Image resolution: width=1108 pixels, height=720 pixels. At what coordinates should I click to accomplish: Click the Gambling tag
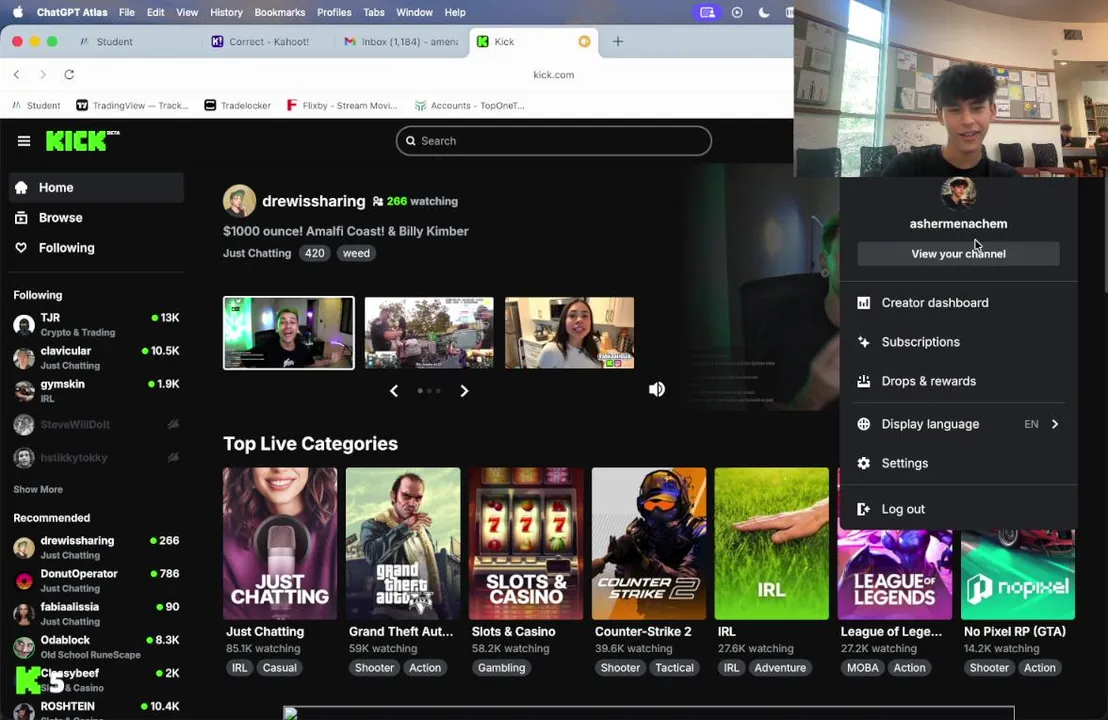pos(502,668)
